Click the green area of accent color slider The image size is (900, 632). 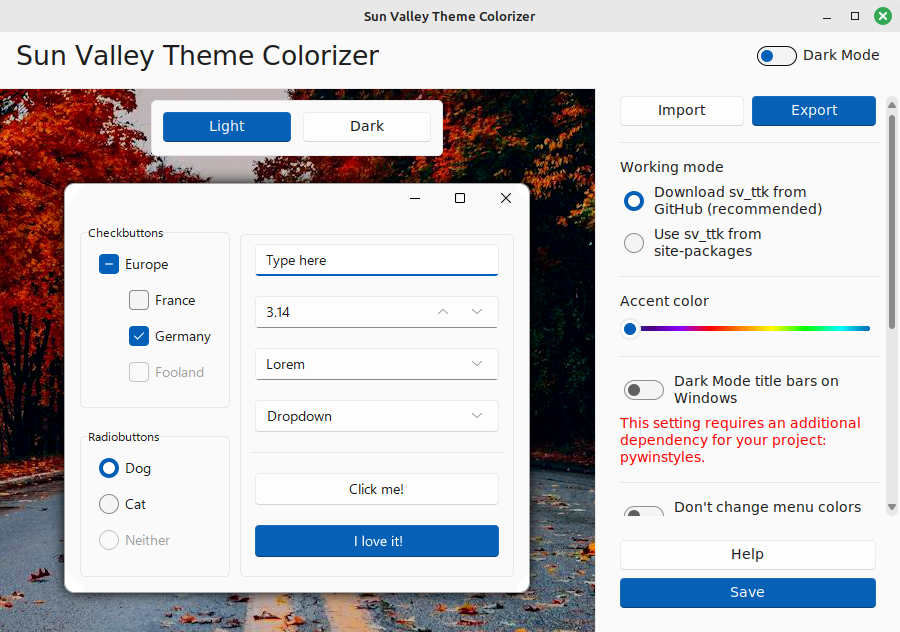(x=804, y=329)
